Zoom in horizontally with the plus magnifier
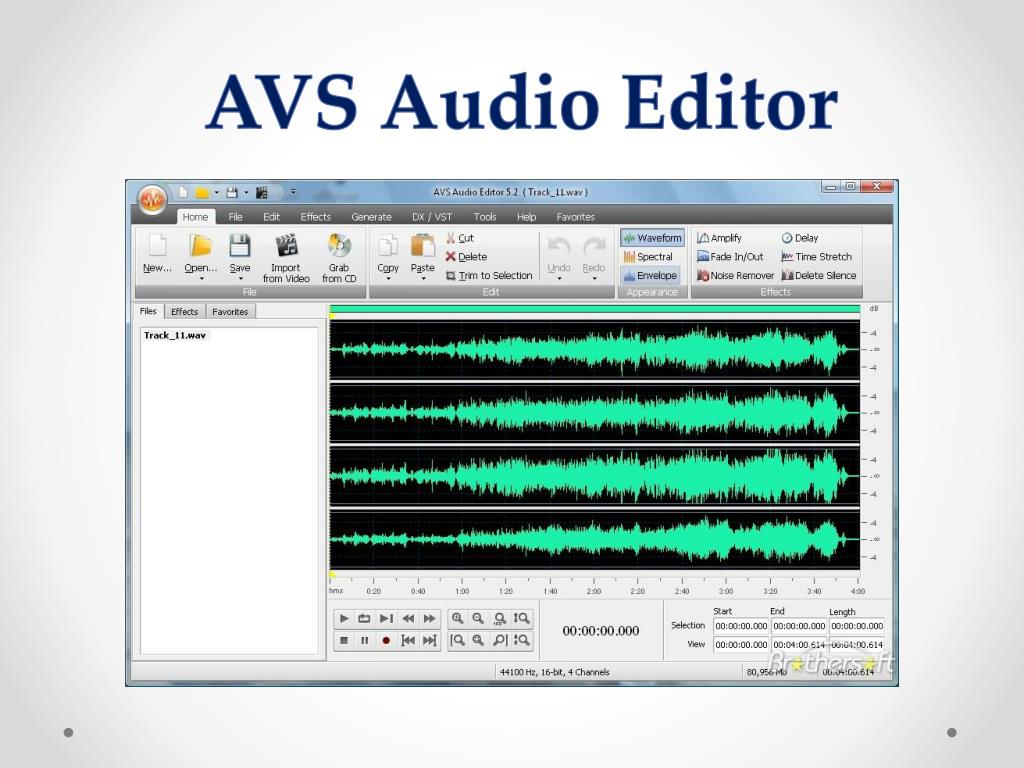 click(458, 618)
